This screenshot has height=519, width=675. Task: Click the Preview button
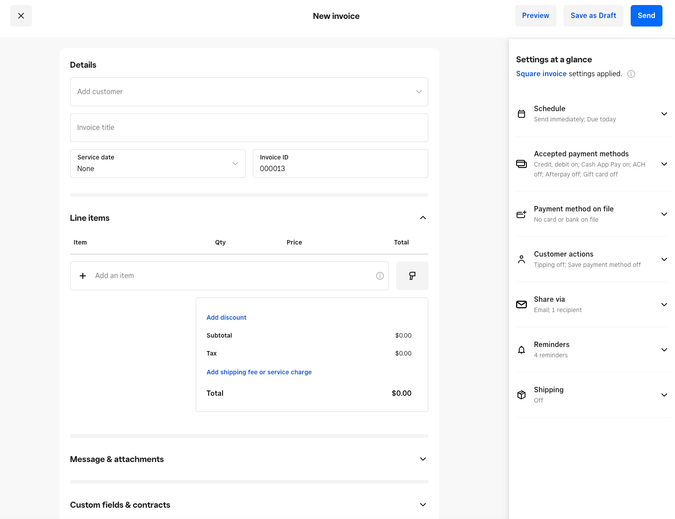coord(535,16)
